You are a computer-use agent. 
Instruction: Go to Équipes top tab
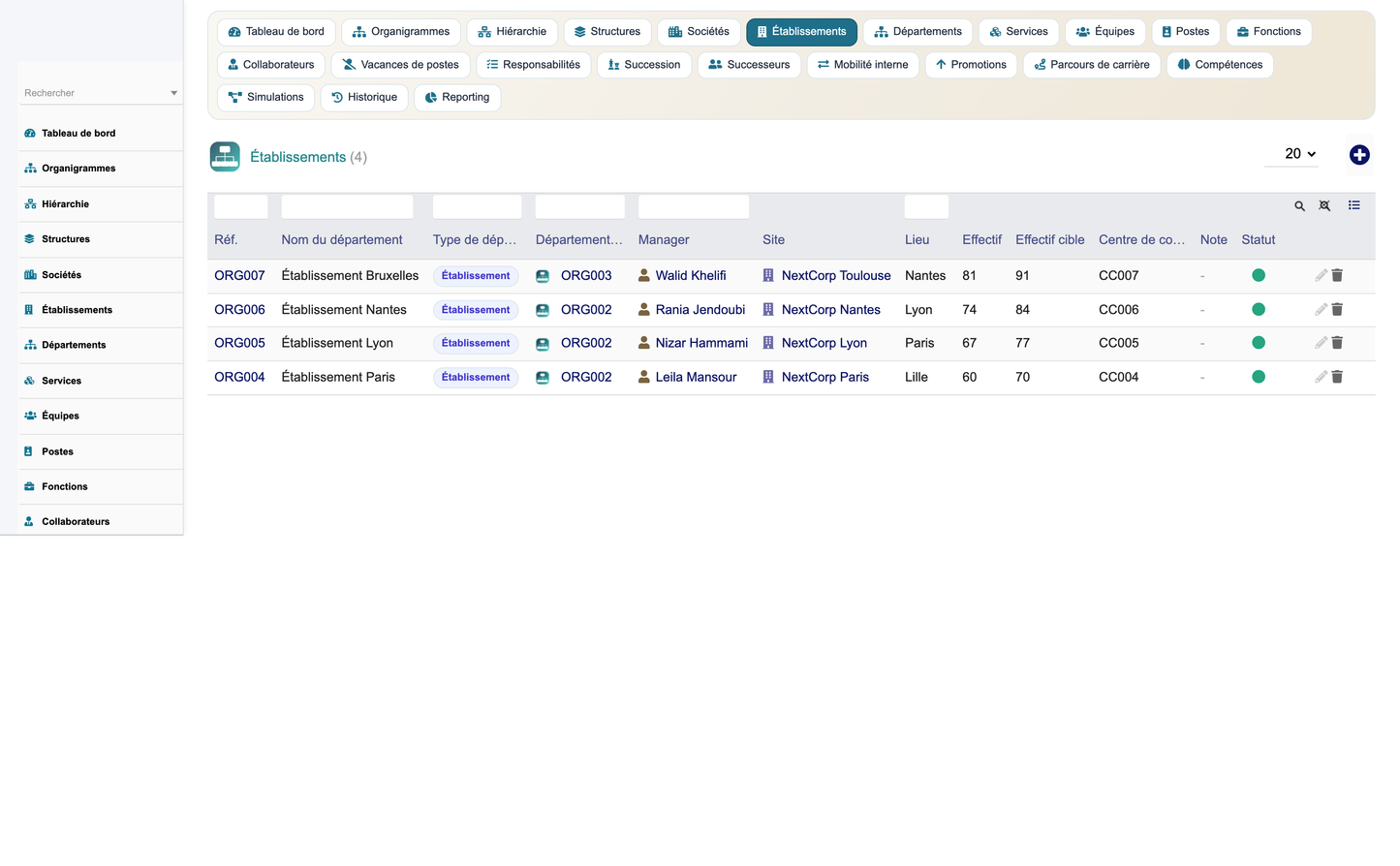tap(1105, 32)
